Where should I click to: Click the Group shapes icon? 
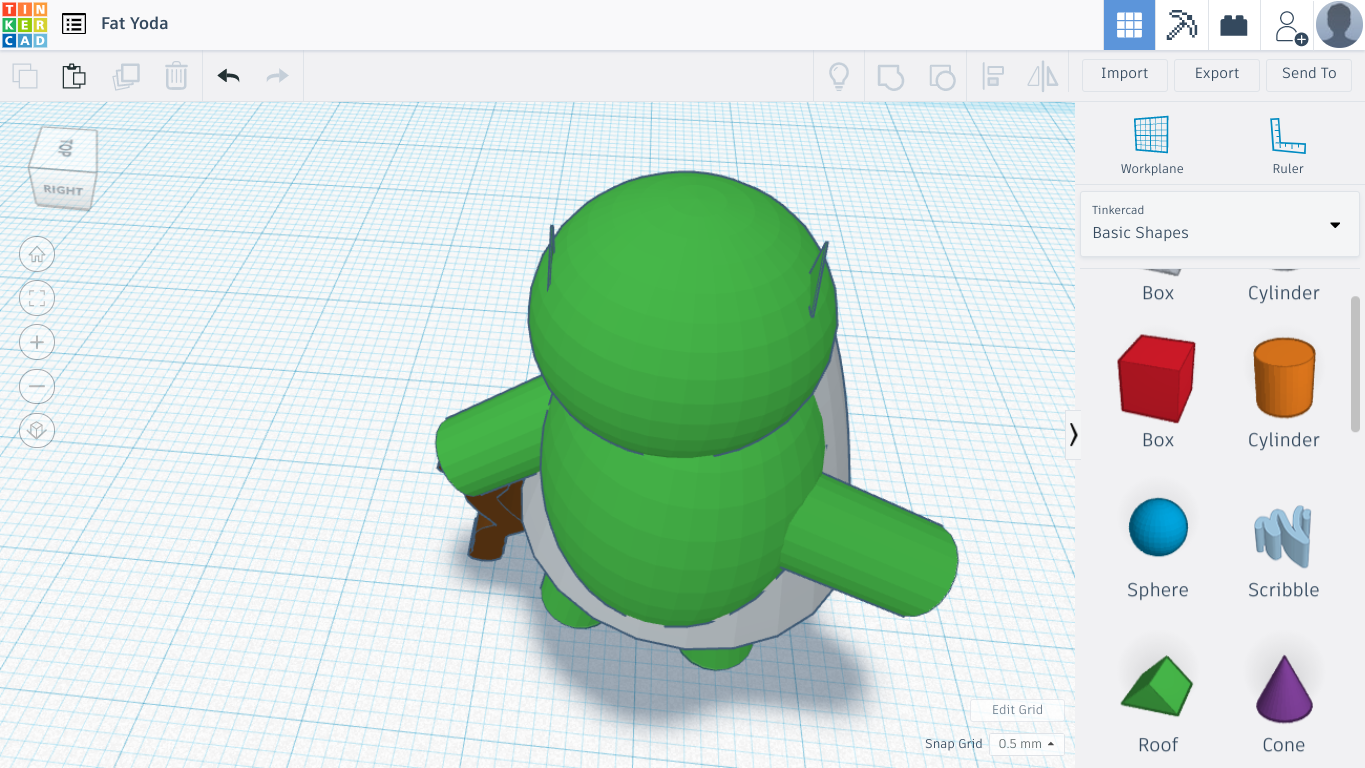click(x=890, y=76)
